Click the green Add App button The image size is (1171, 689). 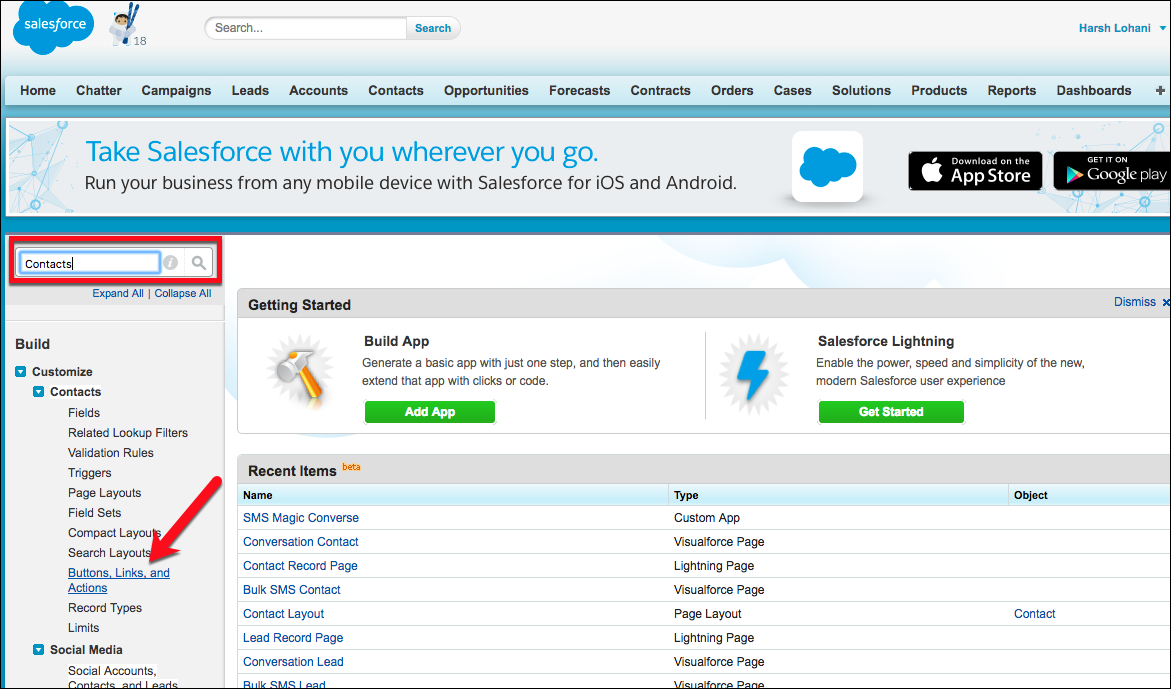(x=429, y=412)
